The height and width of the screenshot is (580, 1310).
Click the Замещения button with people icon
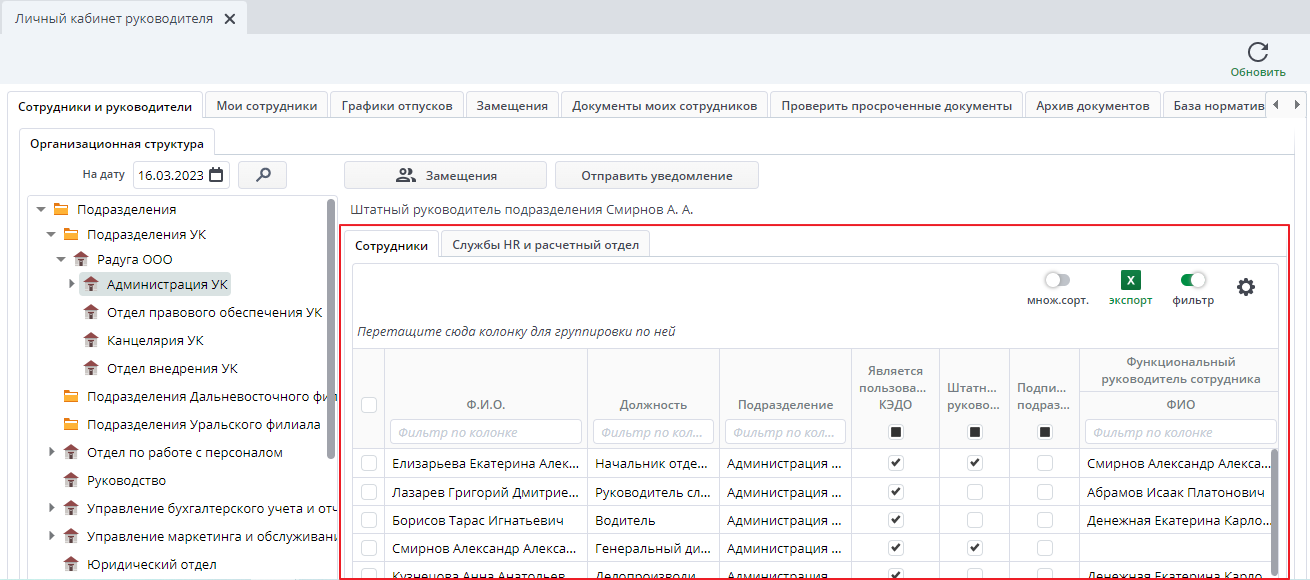445,175
